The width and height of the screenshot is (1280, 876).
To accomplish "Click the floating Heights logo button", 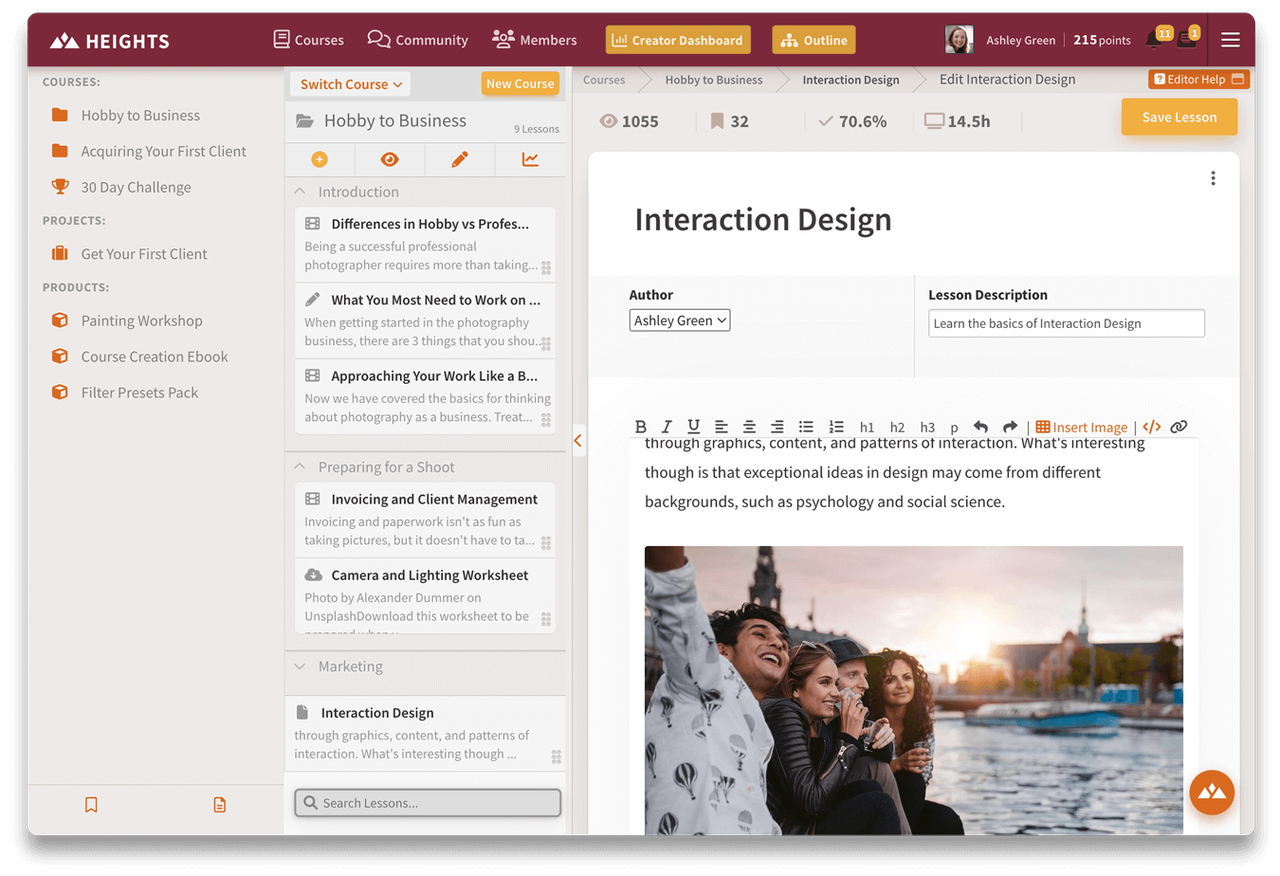I will [x=1212, y=792].
